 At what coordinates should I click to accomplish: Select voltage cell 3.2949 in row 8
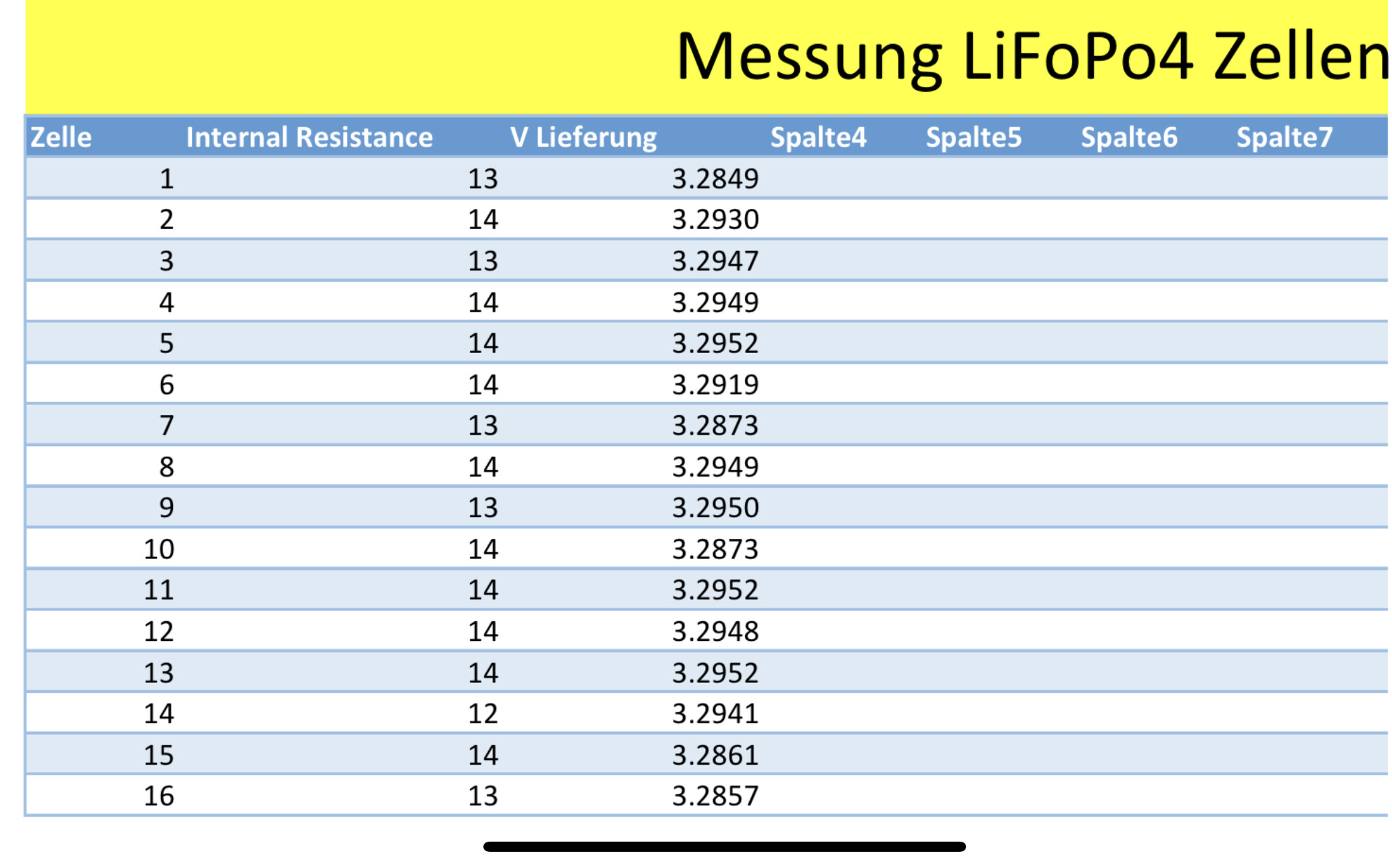715,466
